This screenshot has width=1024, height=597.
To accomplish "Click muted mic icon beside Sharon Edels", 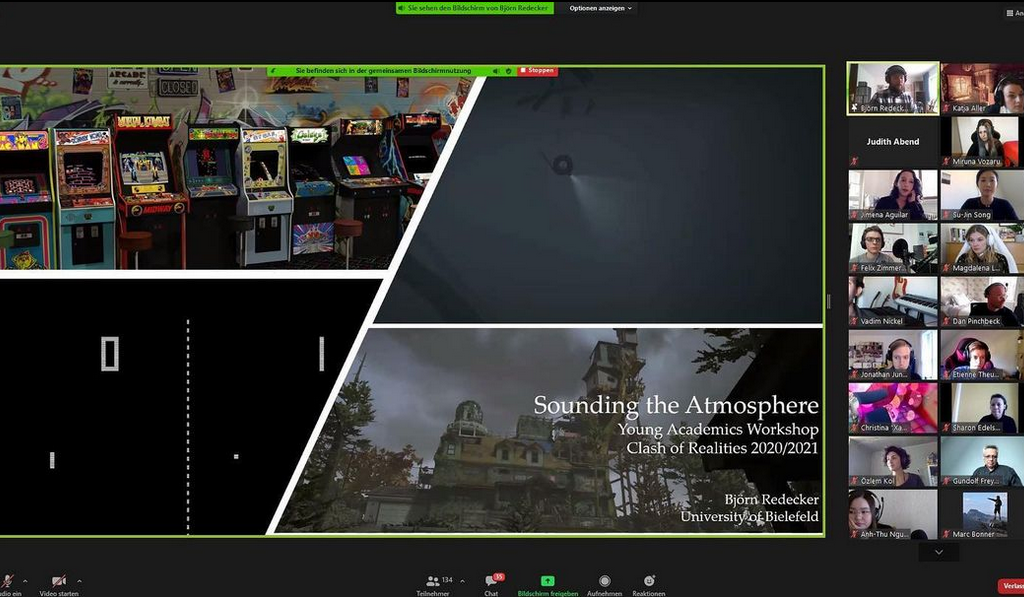I will (946, 427).
